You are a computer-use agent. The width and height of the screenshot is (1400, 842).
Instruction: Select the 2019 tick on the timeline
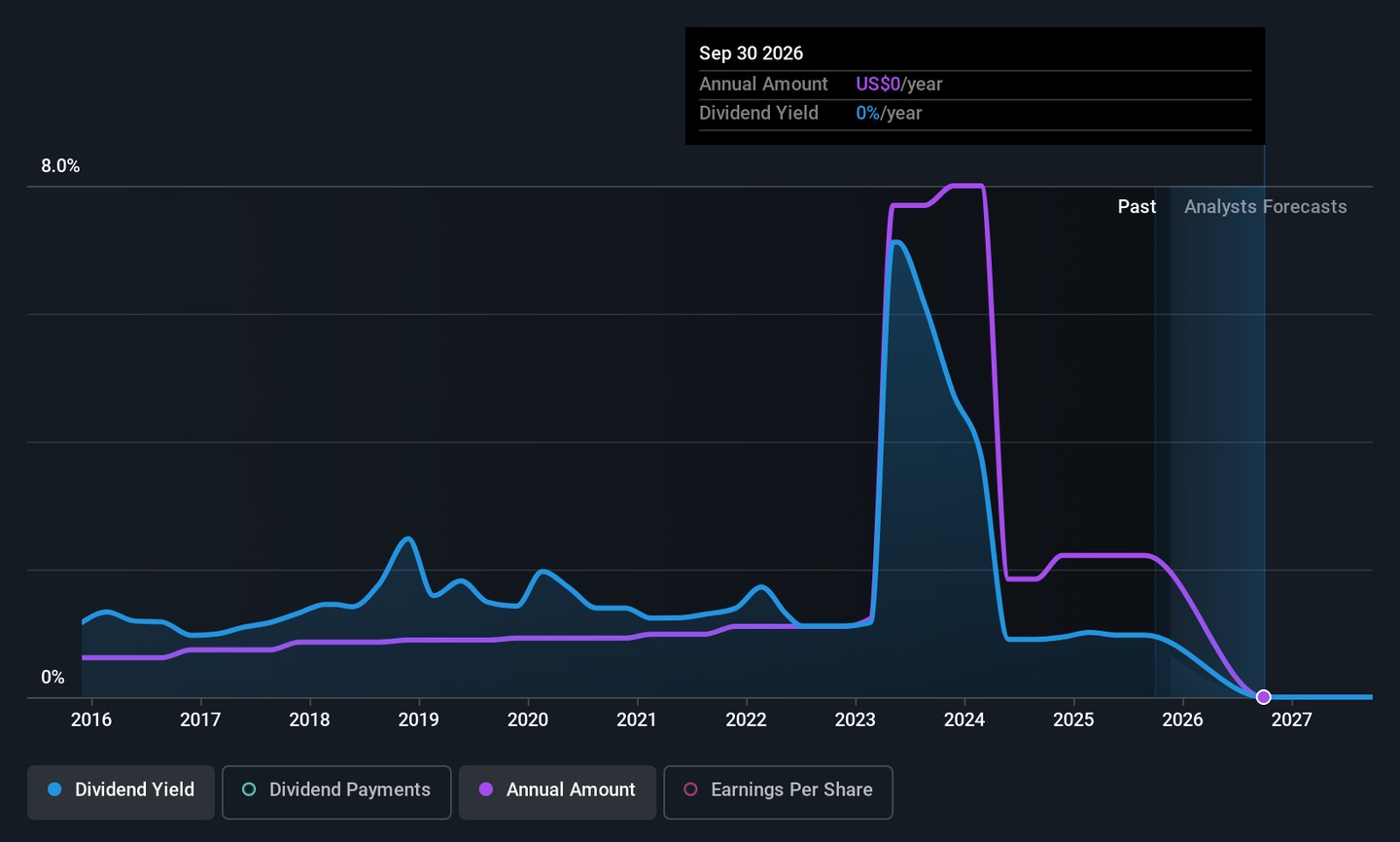pos(418,719)
